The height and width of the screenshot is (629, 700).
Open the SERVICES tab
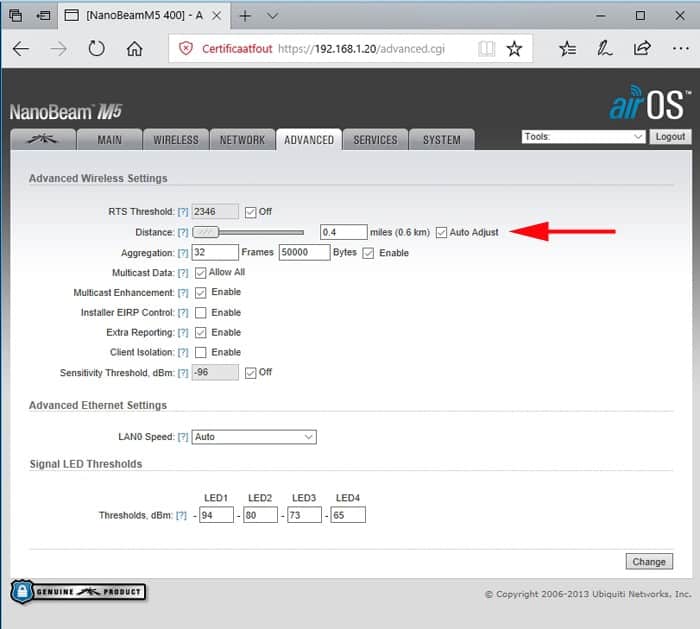(375, 140)
